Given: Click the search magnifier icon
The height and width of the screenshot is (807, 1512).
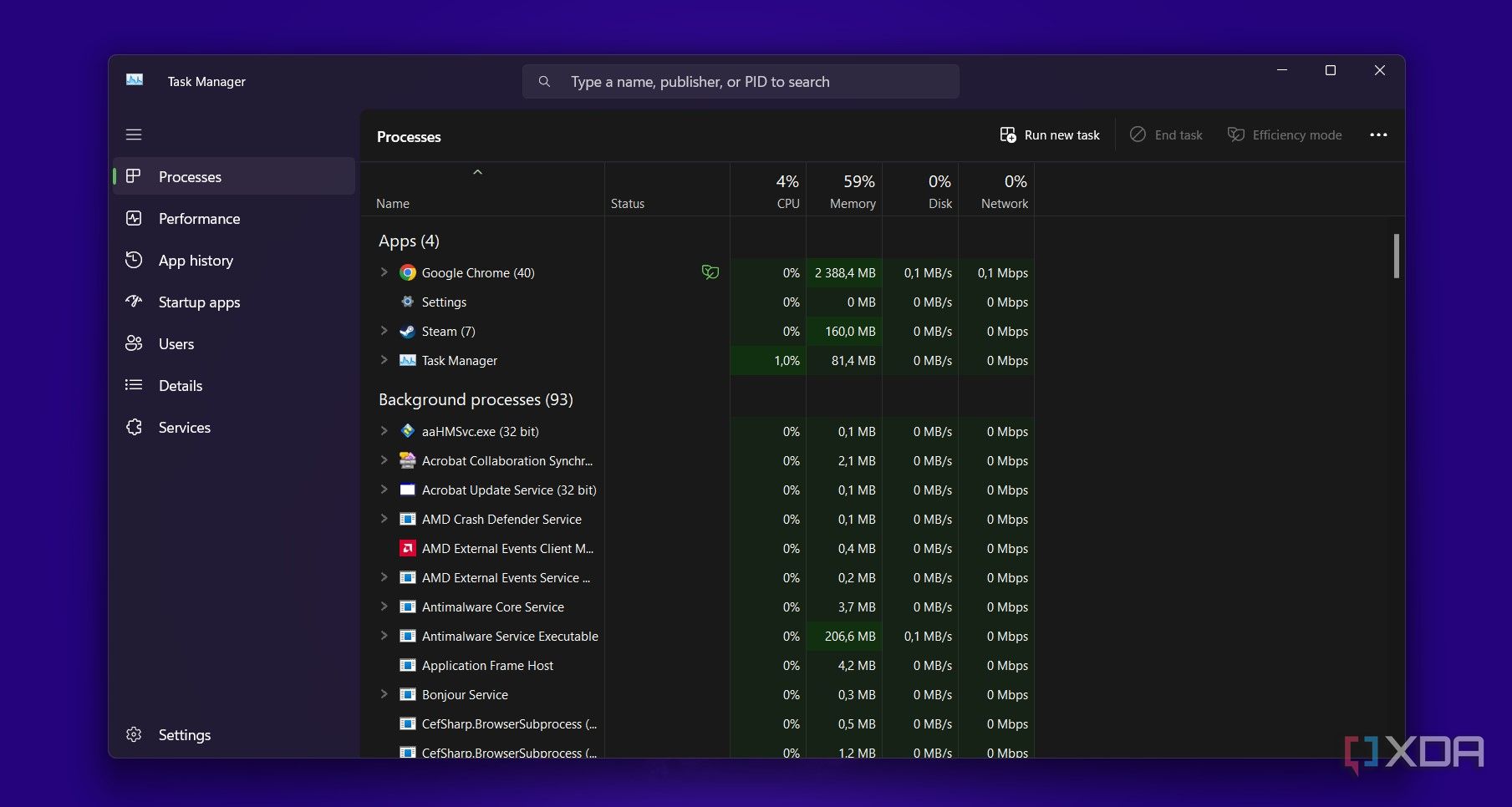Looking at the screenshot, I should [x=544, y=82].
